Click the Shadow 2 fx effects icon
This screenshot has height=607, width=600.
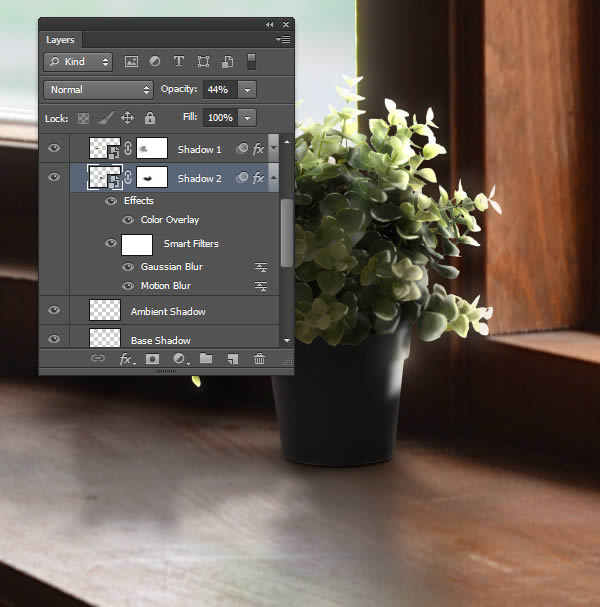click(x=258, y=178)
